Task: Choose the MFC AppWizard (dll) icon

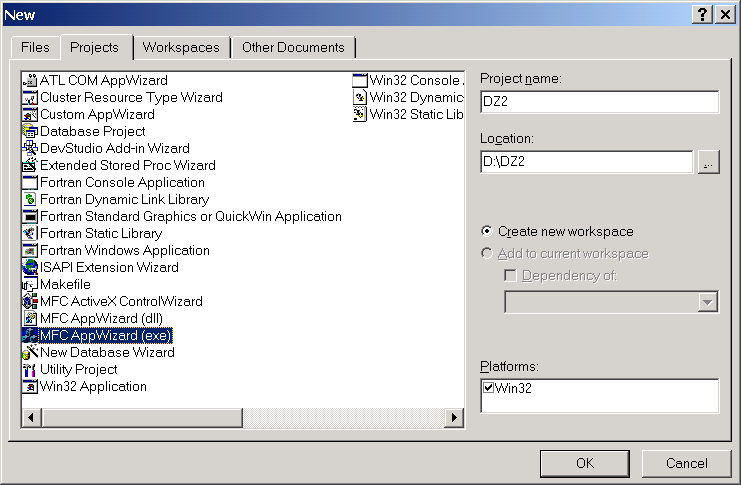Action: [x=30, y=319]
